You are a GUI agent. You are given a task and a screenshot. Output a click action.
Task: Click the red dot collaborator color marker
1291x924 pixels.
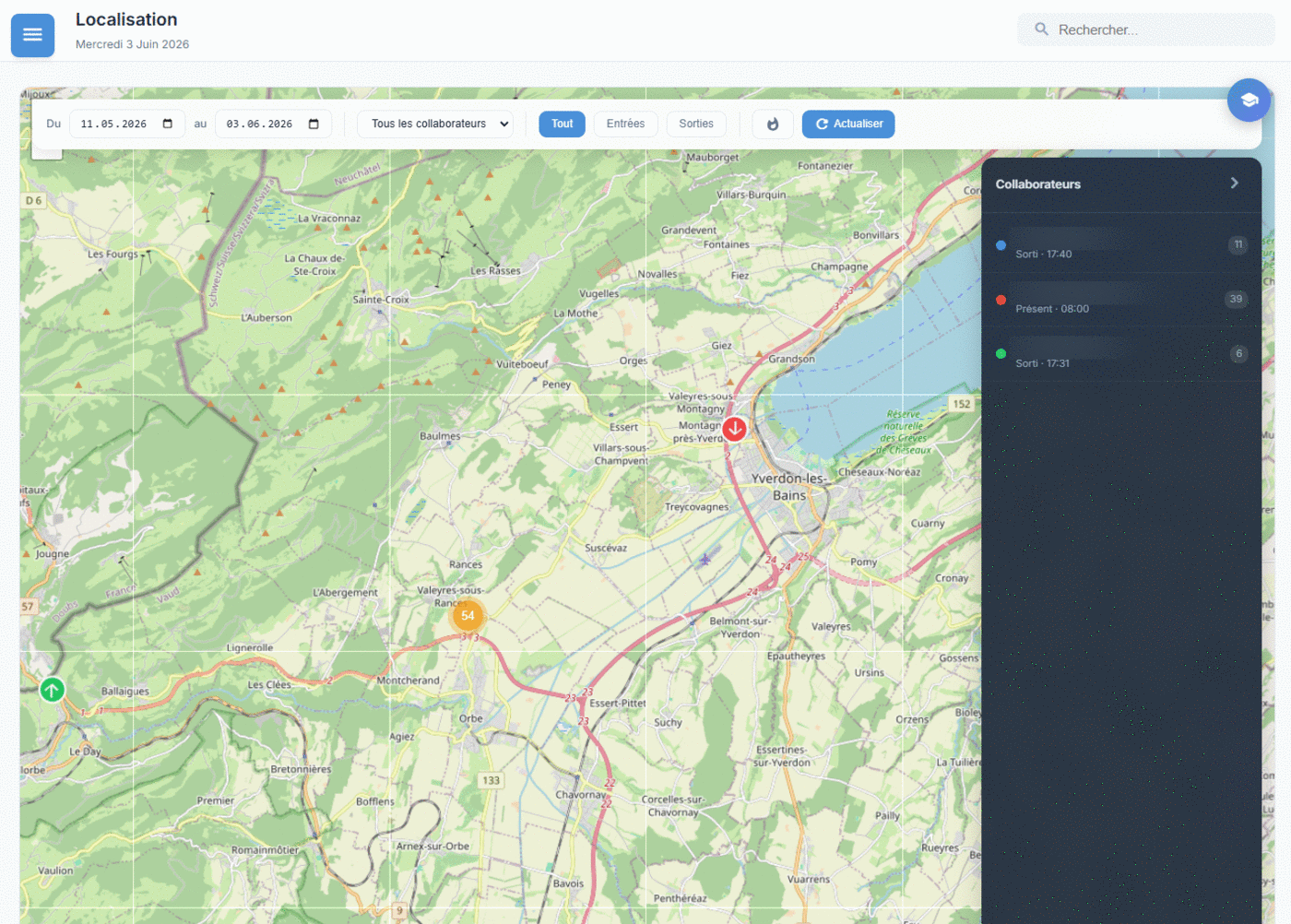point(1001,300)
